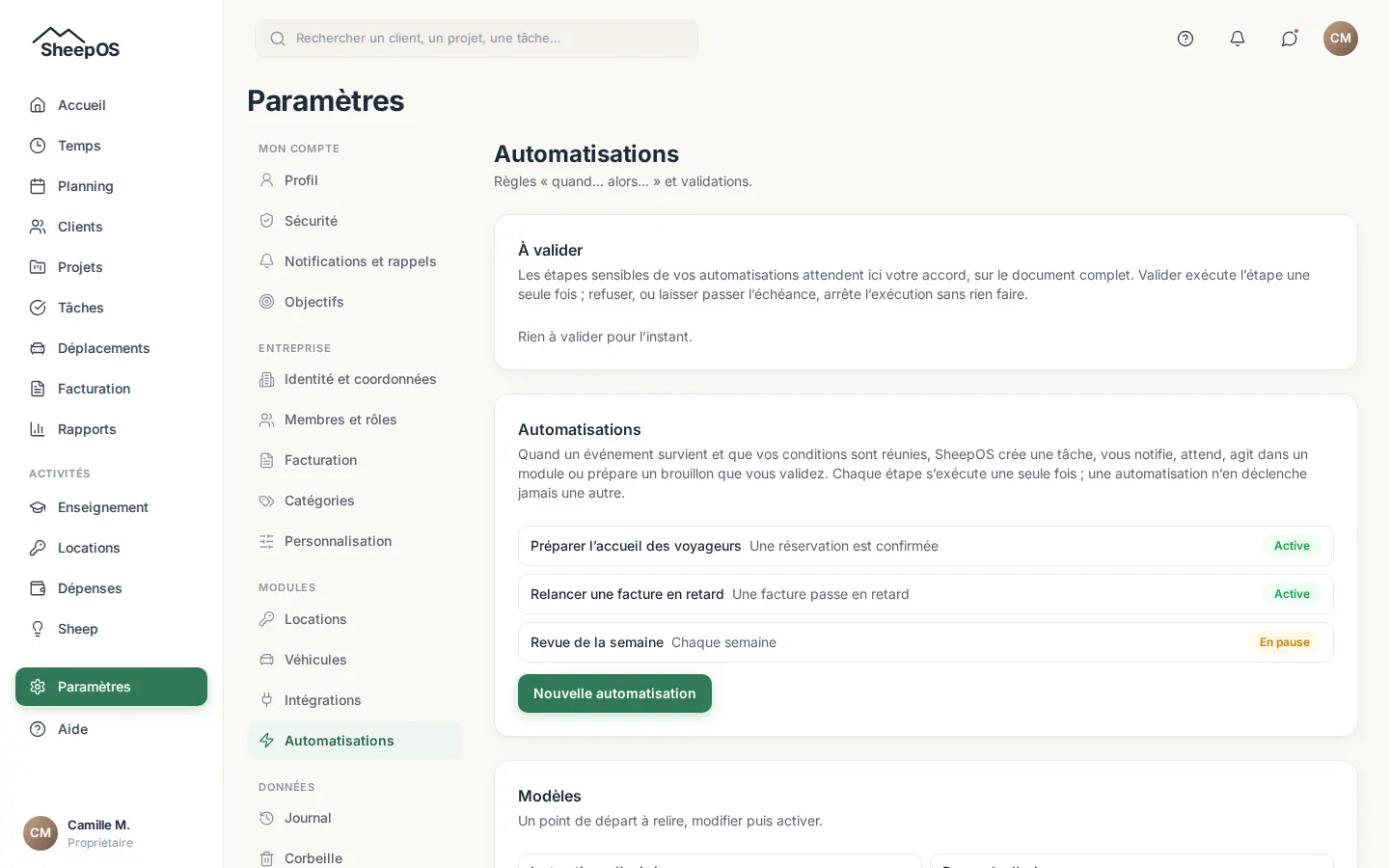Screen dimensions: 1389x868
Task: Open Facturation under Entreprise settings
Action: [x=355, y=460]
